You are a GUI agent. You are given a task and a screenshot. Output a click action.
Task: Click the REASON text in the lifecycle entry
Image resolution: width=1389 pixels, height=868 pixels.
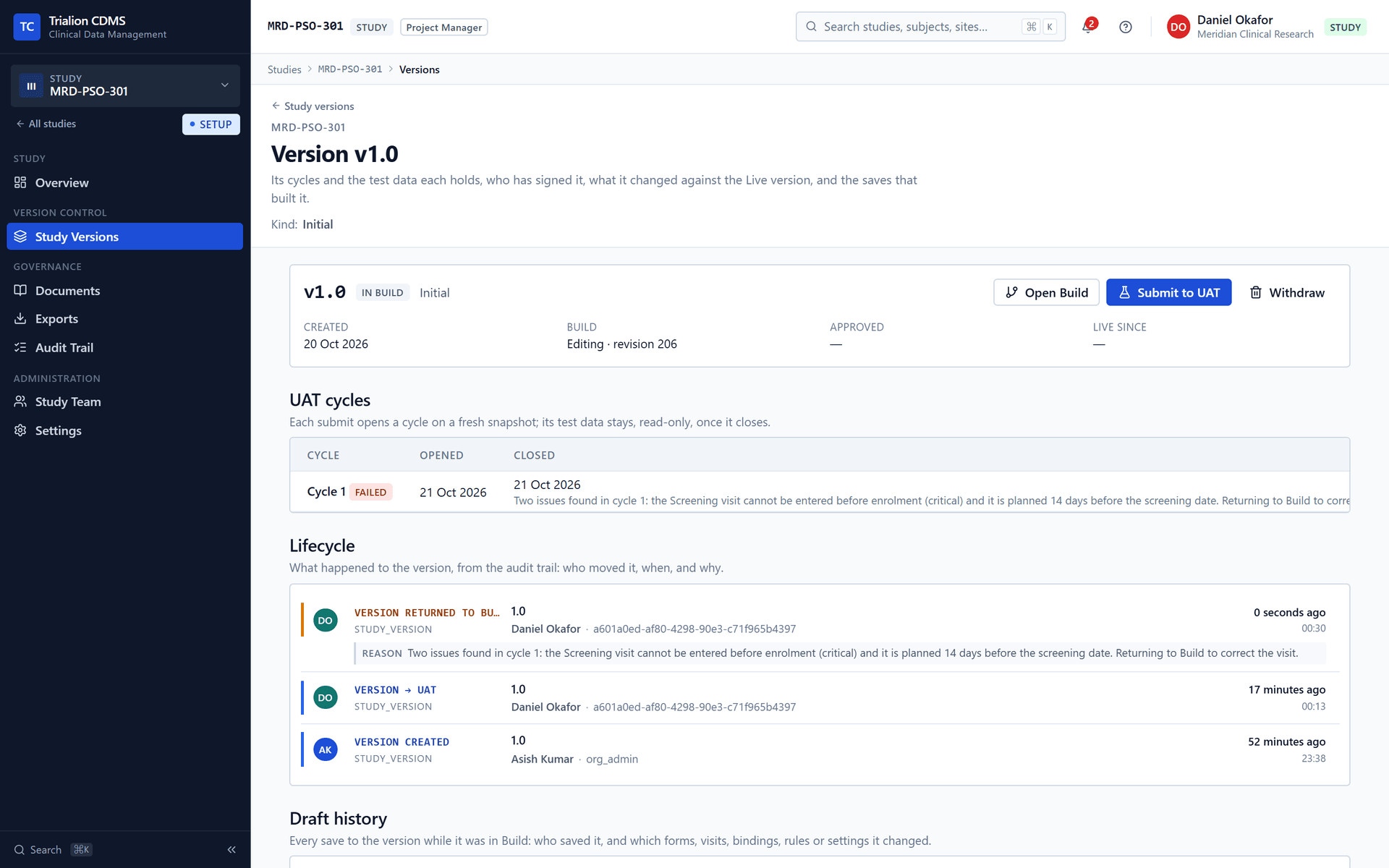839,653
